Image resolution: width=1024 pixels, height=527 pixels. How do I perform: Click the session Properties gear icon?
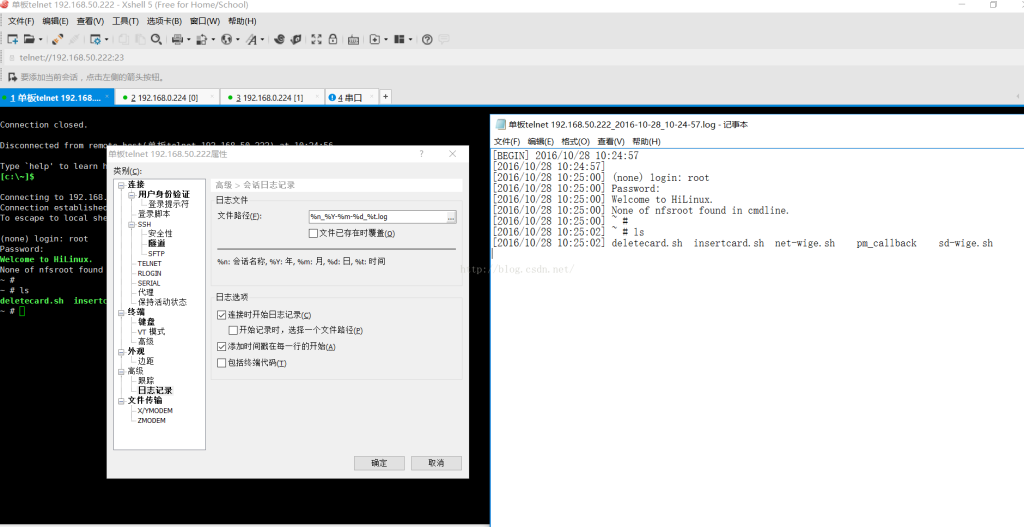click(x=95, y=39)
